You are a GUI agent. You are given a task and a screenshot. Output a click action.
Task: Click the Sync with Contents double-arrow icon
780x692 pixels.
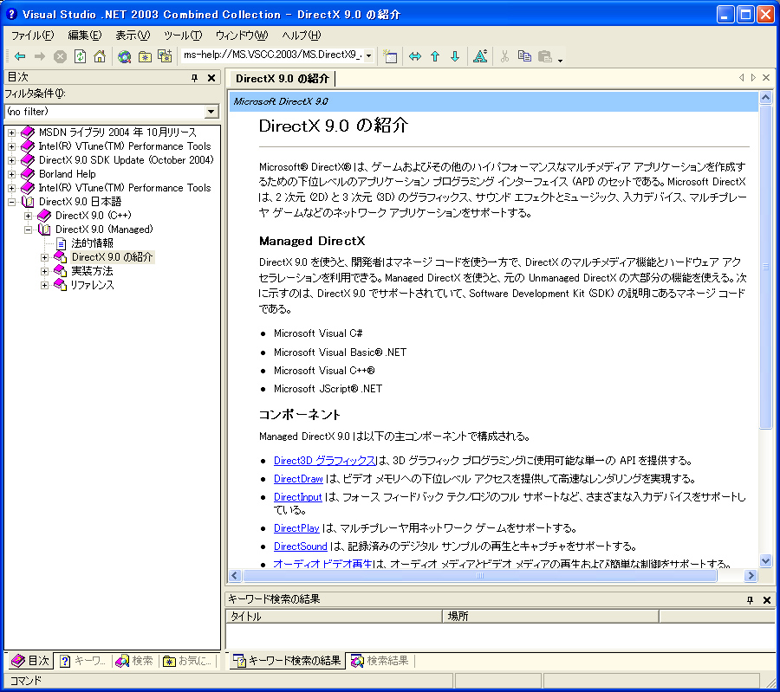pyautogui.click(x=415, y=57)
